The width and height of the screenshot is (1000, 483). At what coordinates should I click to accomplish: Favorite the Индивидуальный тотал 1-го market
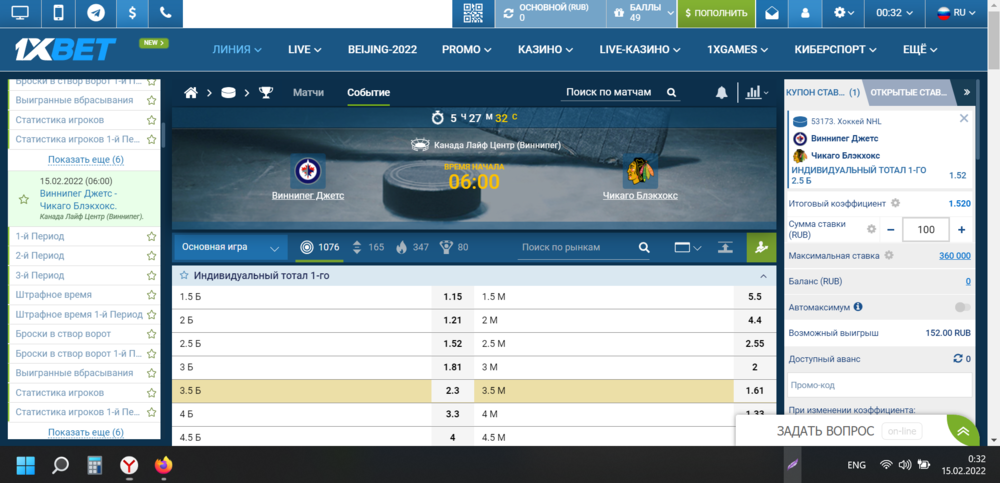point(184,276)
